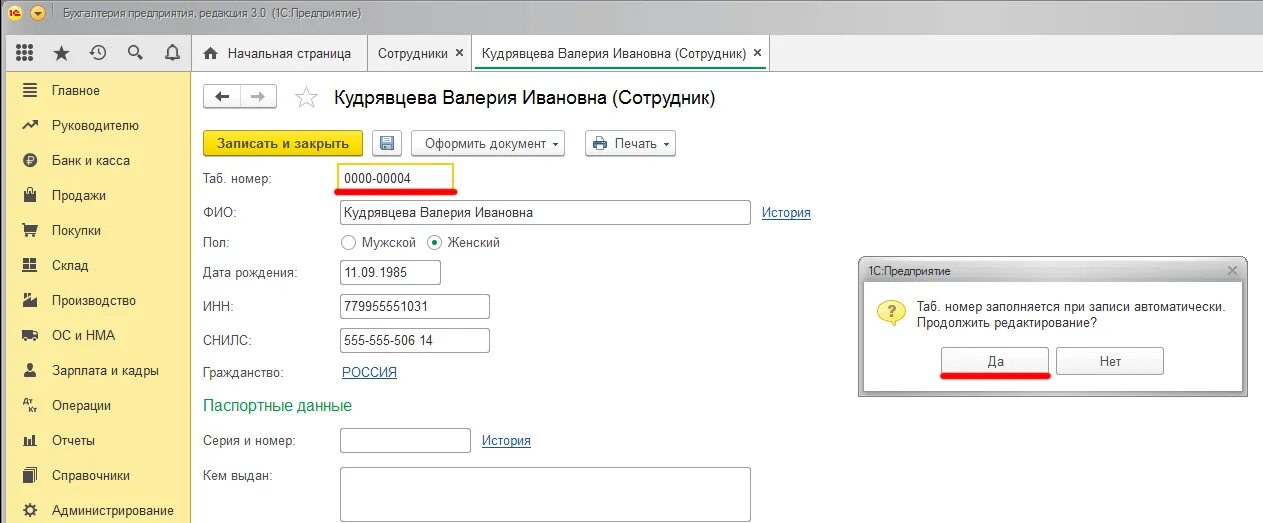Go back with the left arrow button
Viewport: 1263px width, 523px height.
tap(222, 96)
